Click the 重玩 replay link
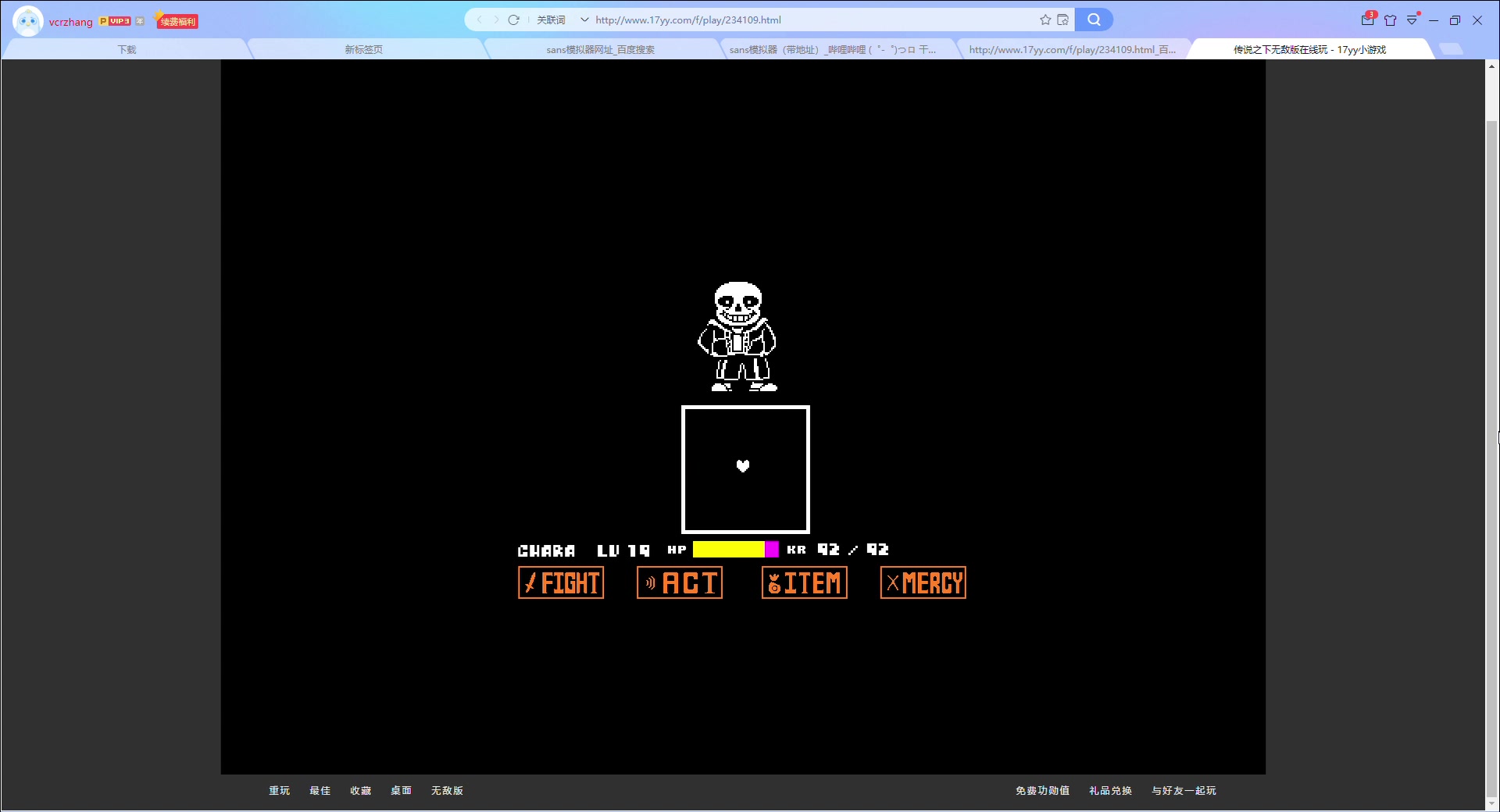This screenshot has width=1500, height=812. click(279, 790)
